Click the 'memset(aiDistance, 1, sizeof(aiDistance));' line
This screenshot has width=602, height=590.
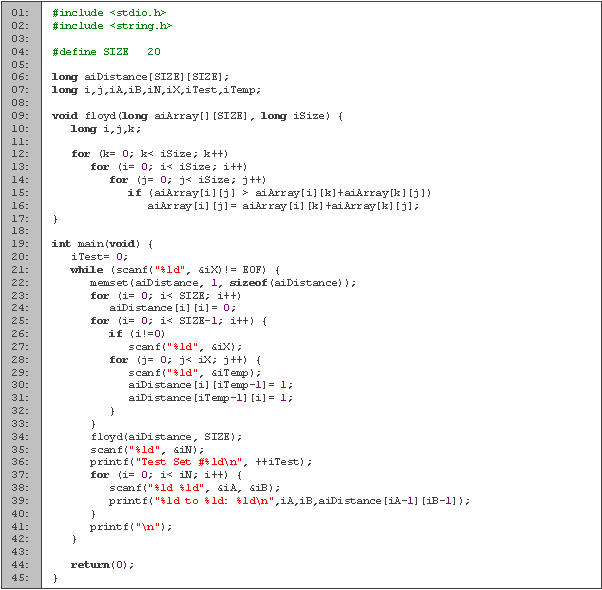[x=223, y=283]
